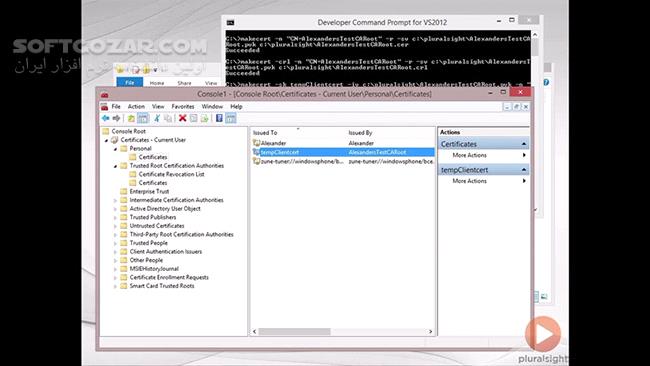Select the zune-tuner windowsphone certificate row
650x366 pixels.
[x=343, y=161]
